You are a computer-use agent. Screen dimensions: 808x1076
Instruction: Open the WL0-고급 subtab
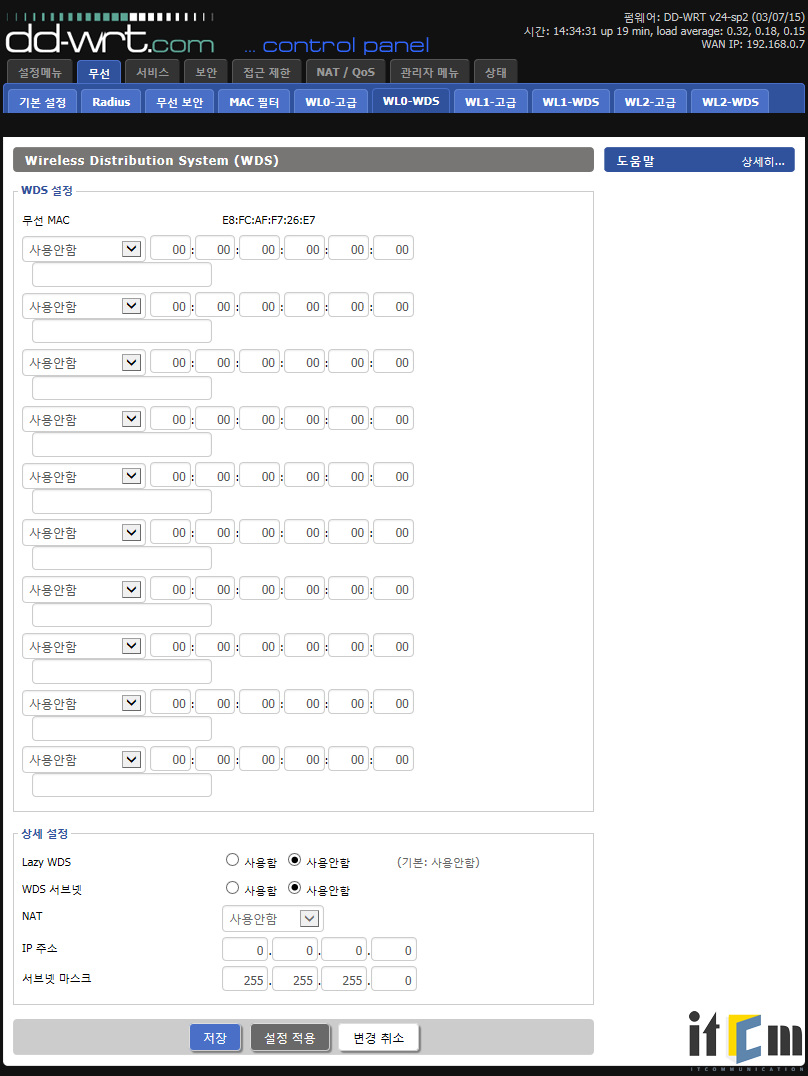click(331, 102)
